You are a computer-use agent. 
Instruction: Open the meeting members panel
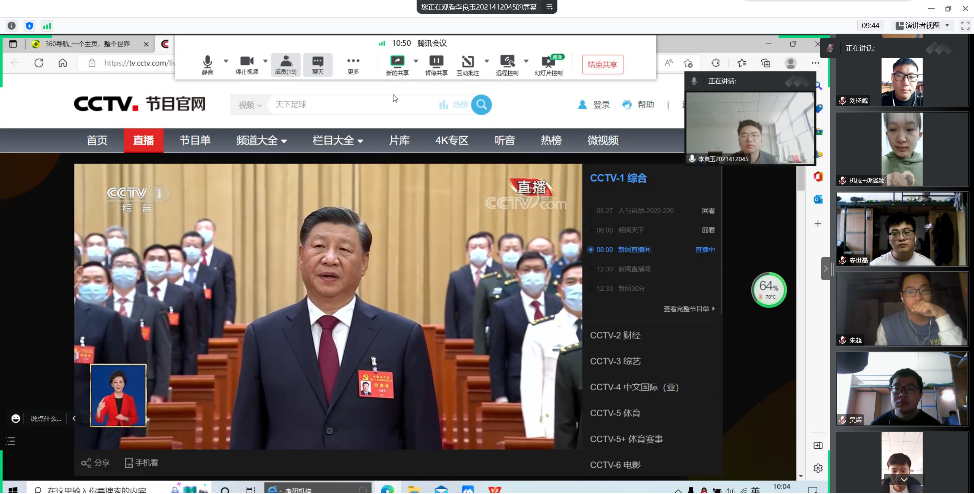click(x=286, y=64)
